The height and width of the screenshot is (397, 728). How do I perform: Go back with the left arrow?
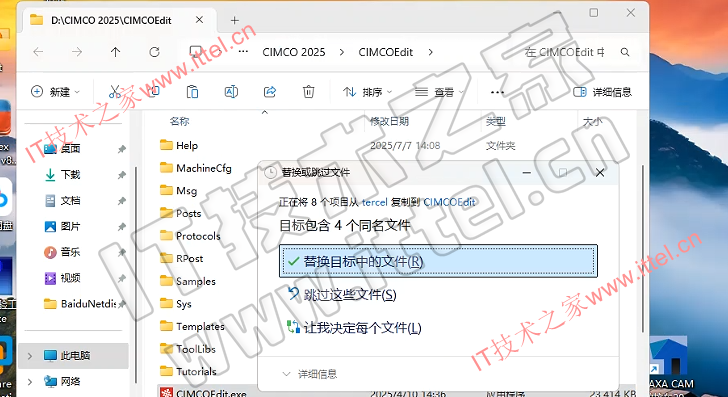[x=39, y=52]
